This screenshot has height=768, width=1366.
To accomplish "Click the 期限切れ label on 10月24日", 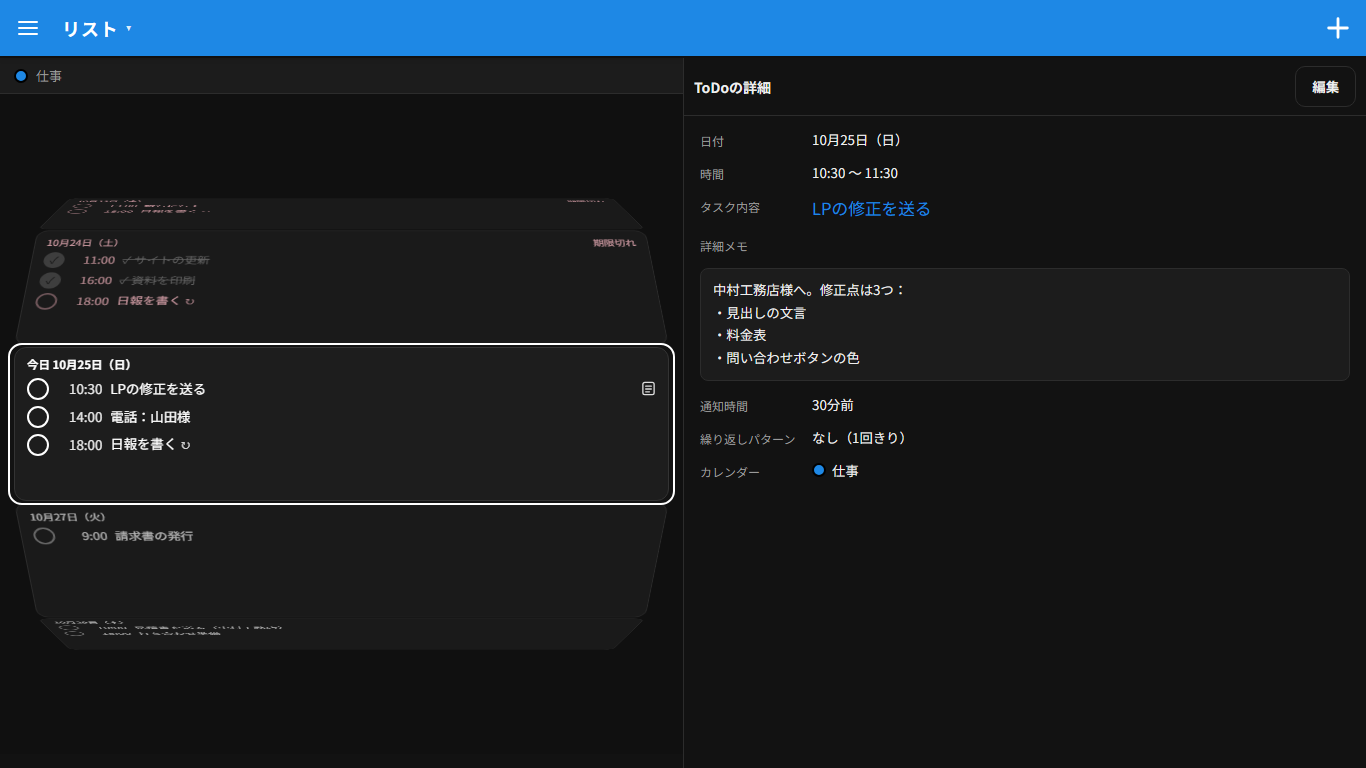I will [614, 243].
